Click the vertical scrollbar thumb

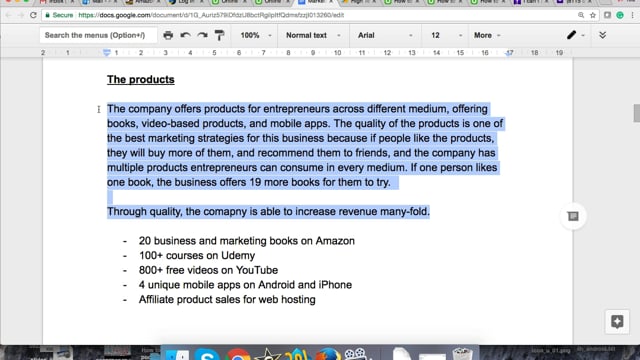(636, 113)
